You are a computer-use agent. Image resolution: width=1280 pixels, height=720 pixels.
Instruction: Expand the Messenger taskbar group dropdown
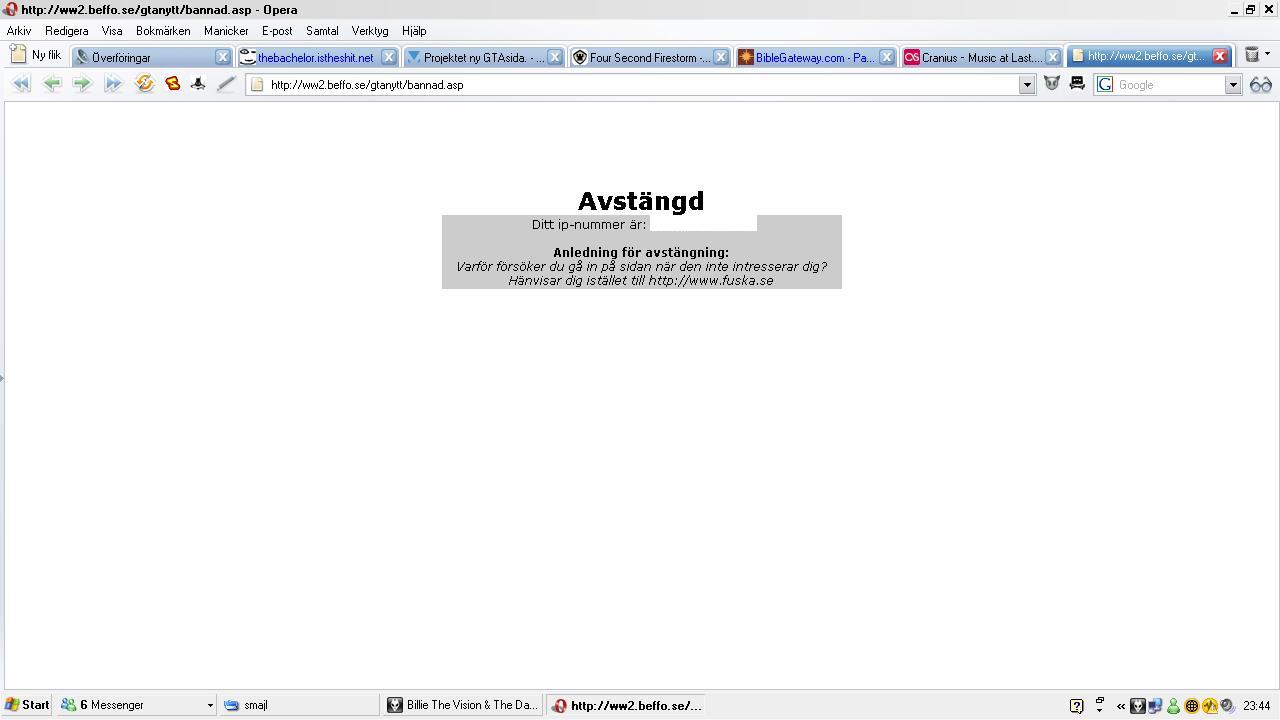210,705
